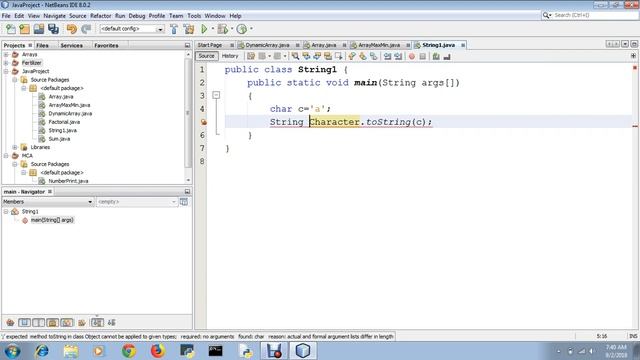
Task: Open the Refactor menu
Action: 100,16
